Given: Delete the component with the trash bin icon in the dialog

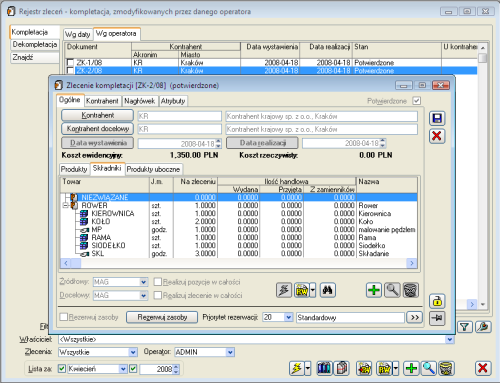Looking at the screenshot, I should (x=411, y=290).
